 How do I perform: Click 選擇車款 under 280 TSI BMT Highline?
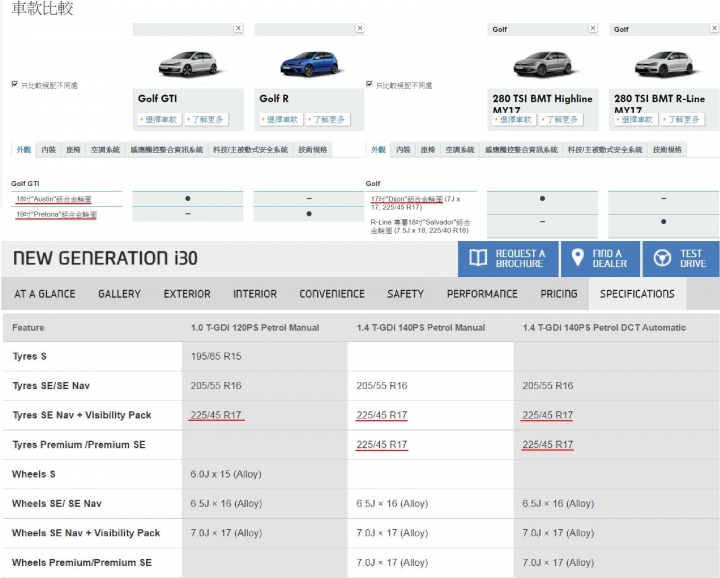[514, 120]
